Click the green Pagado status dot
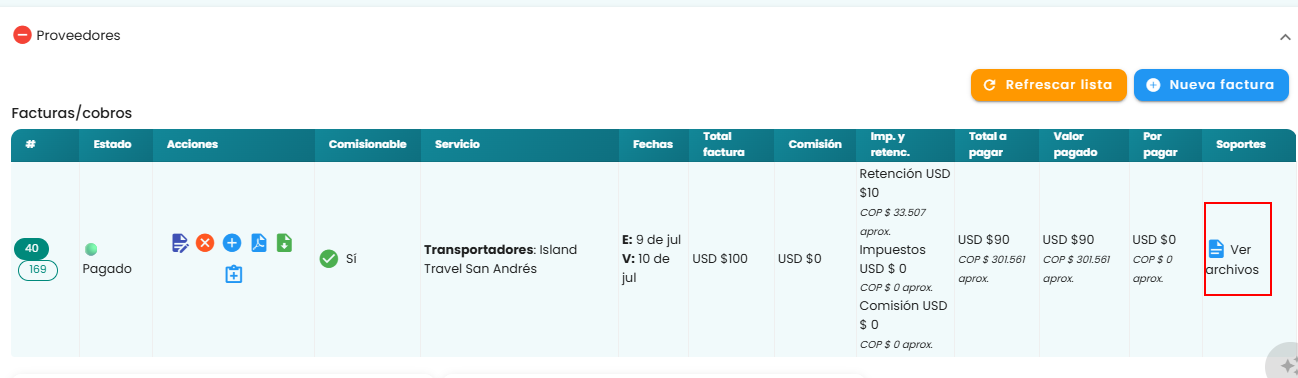Viewport: 1298px width, 378px height. click(x=92, y=249)
